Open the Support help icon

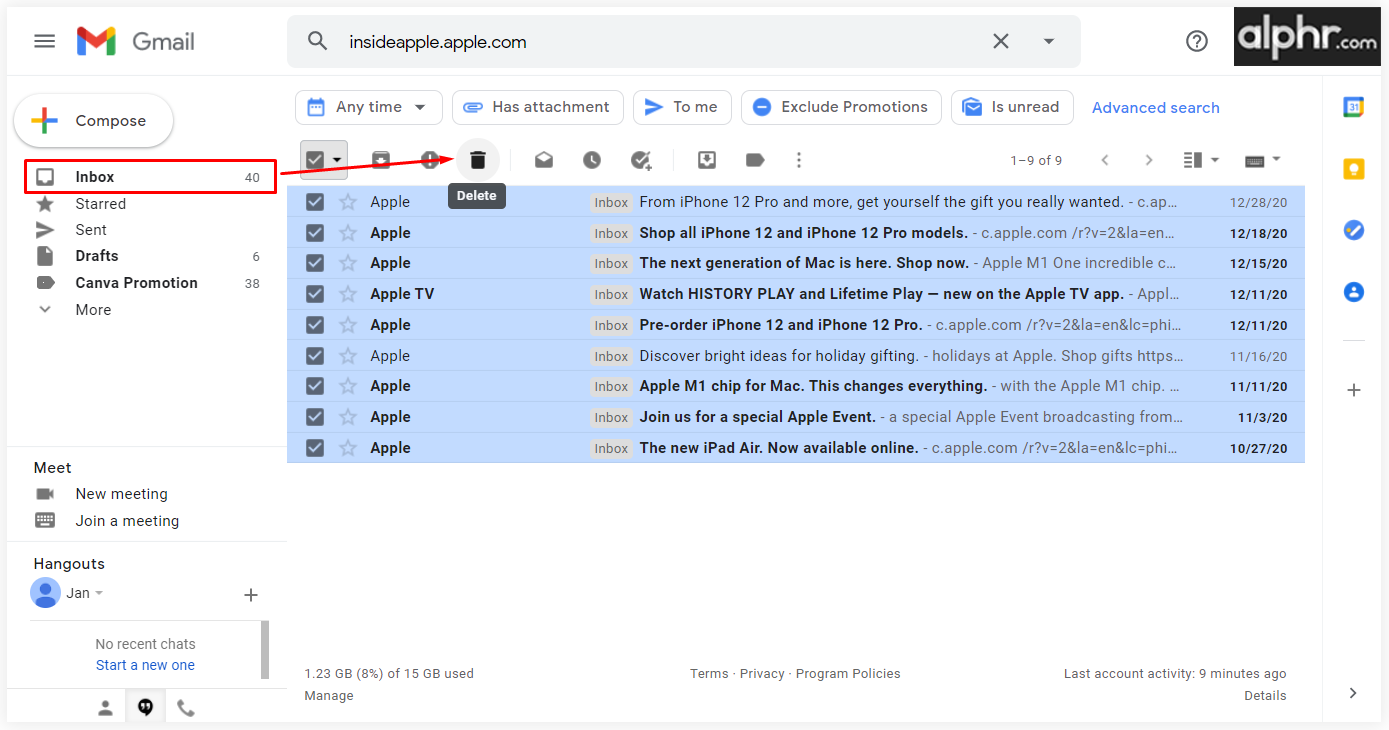[x=1196, y=41]
